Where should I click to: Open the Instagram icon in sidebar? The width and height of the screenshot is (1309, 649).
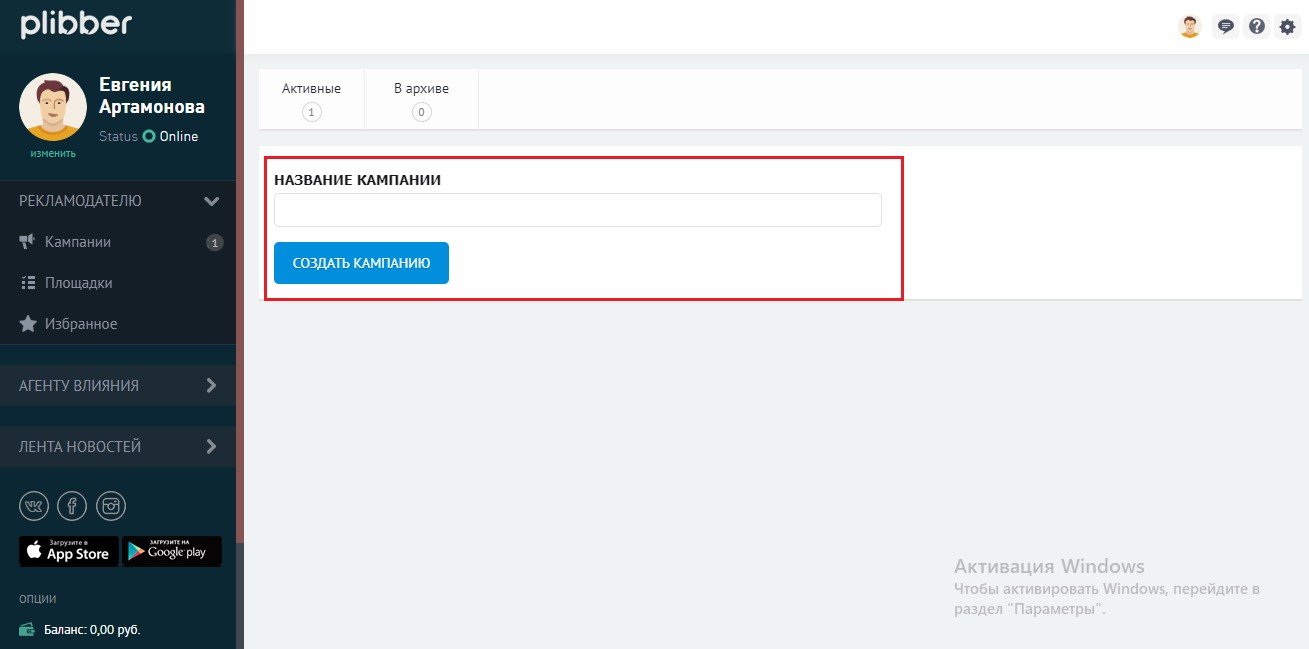tap(111, 506)
